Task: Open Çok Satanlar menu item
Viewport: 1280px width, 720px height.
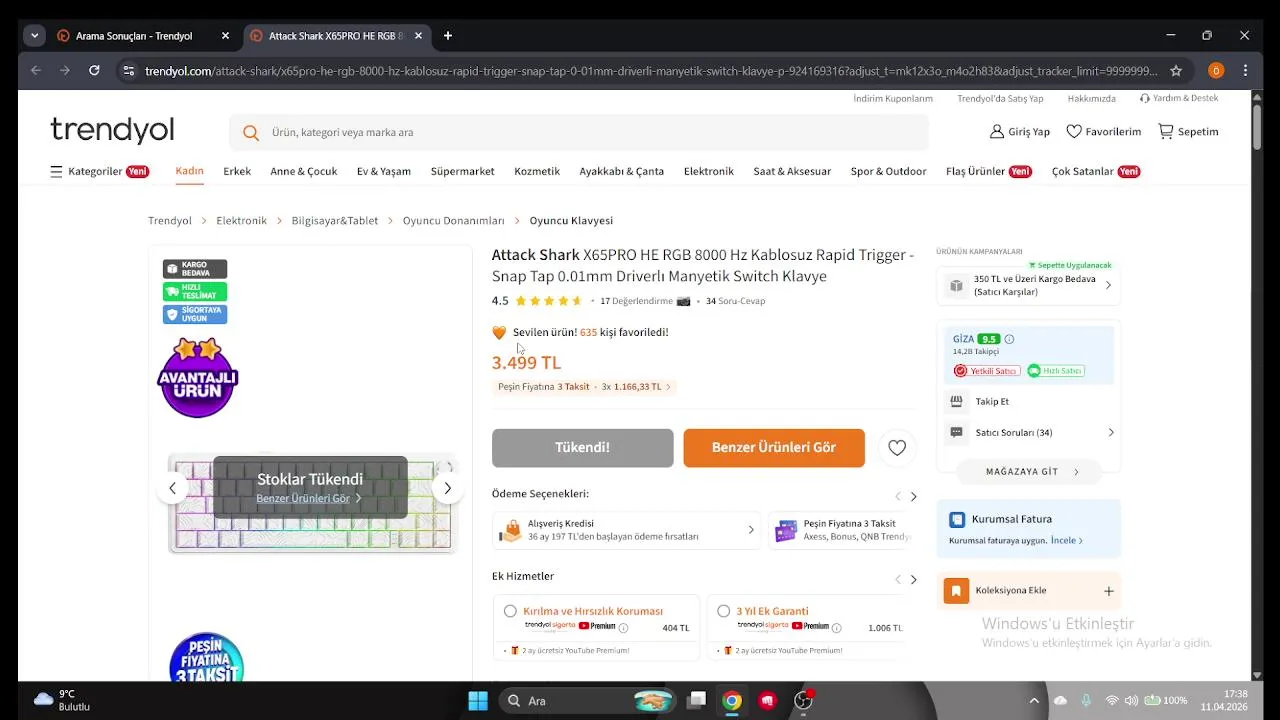Action: pos(1096,171)
